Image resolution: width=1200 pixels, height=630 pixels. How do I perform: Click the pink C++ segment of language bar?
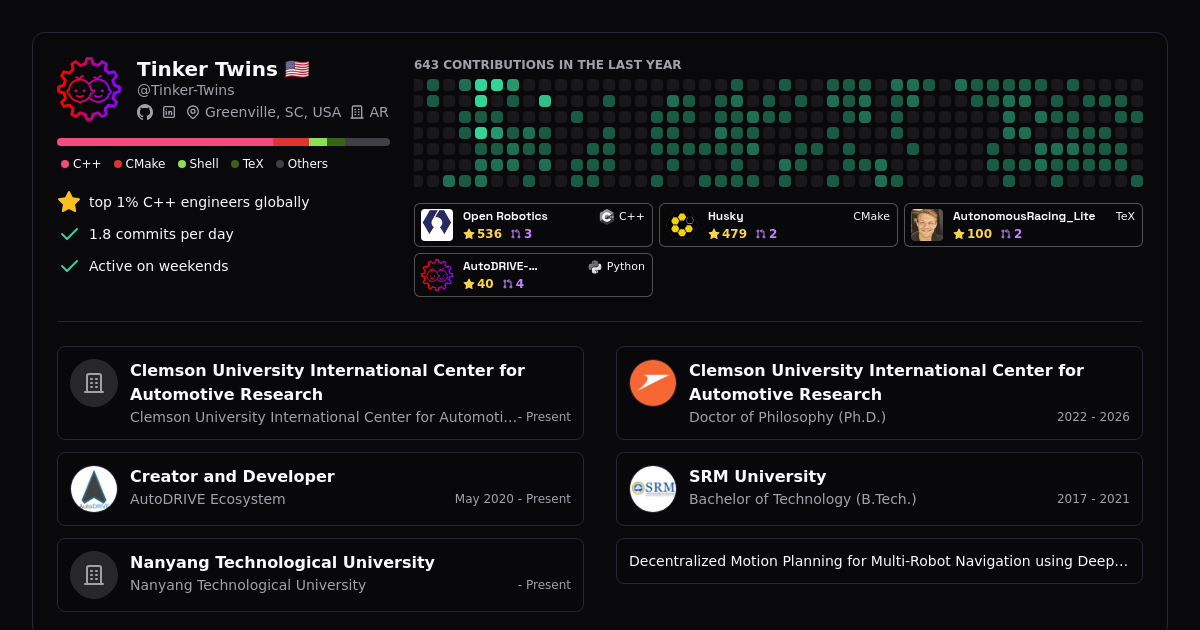tap(165, 142)
